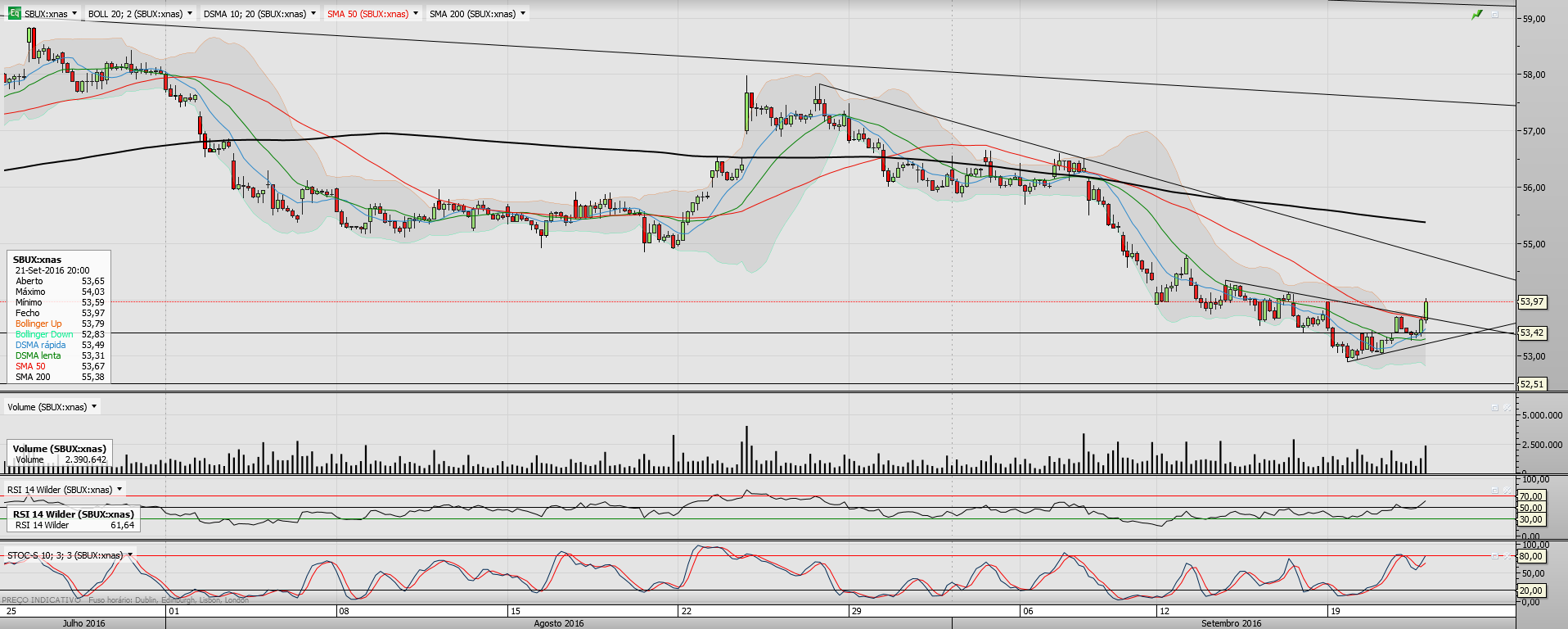Image resolution: width=1568 pixels, height=629 pixels.
Task: Click the 55,00 price axis label
Action: point(1534,244)
